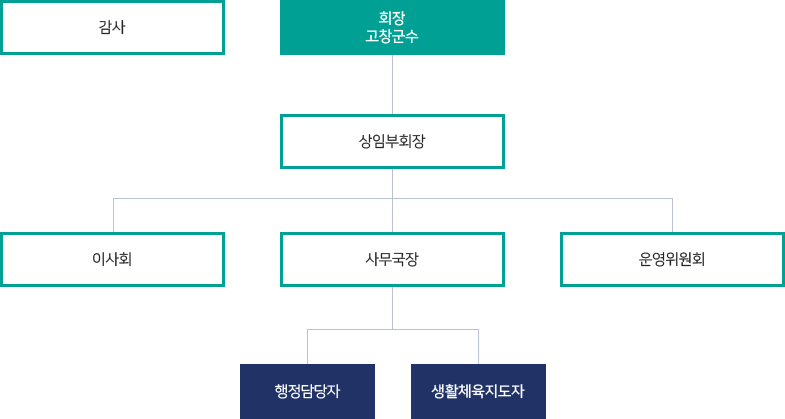The image size is (785, 419).
Task: Click horizontal connector joining 행정담당자 and 생활체육지도자
Action: coord(393,329)
